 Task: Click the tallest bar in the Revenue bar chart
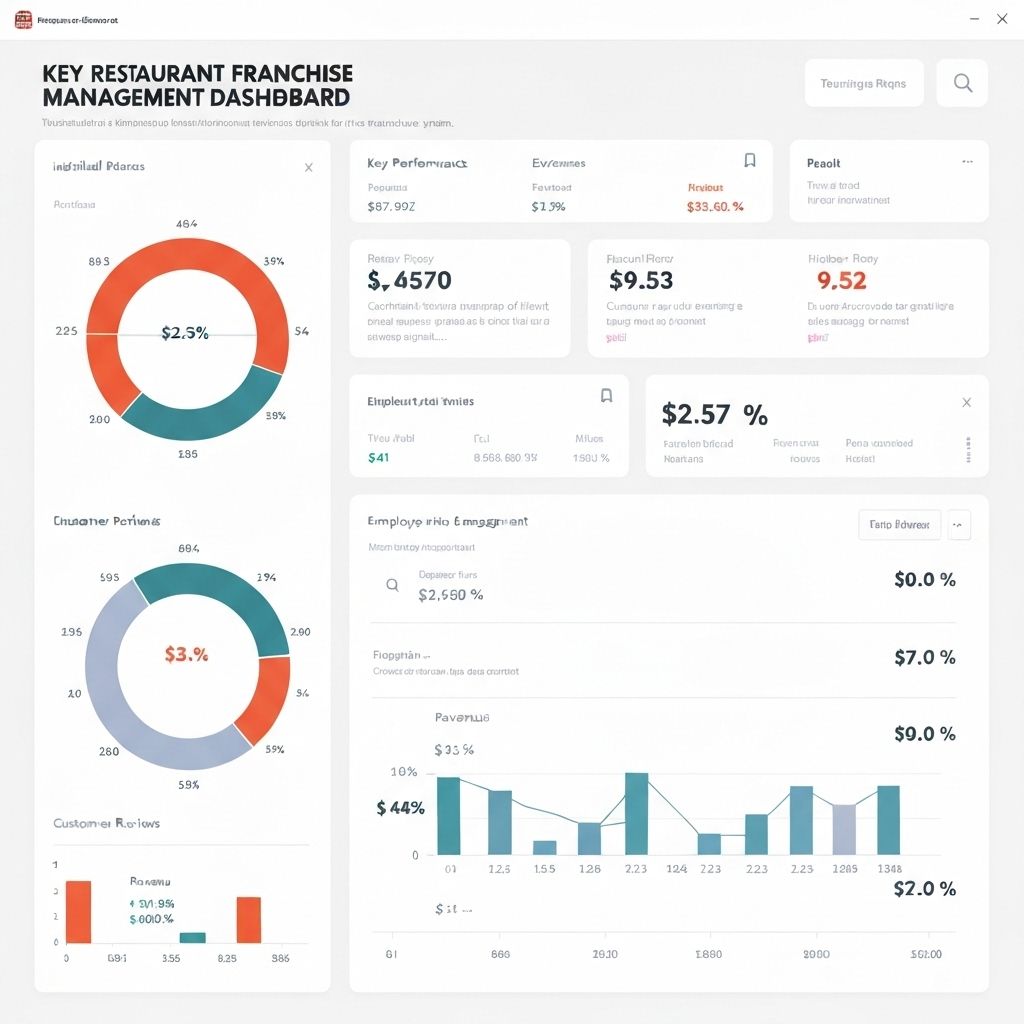click(x=637, y=812)
